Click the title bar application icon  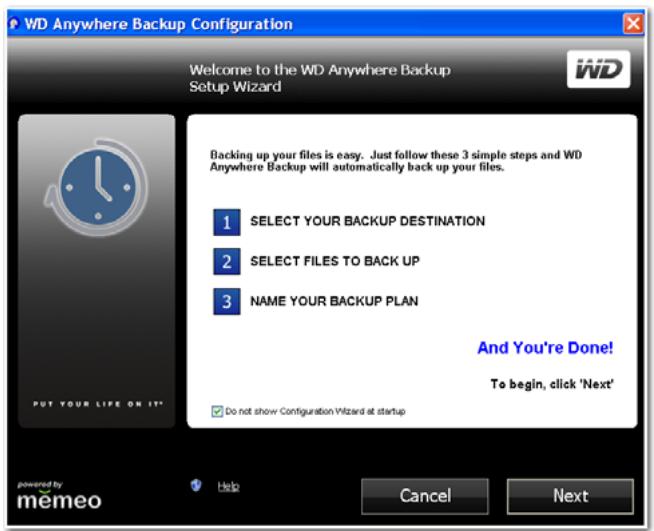pos(14,23)
